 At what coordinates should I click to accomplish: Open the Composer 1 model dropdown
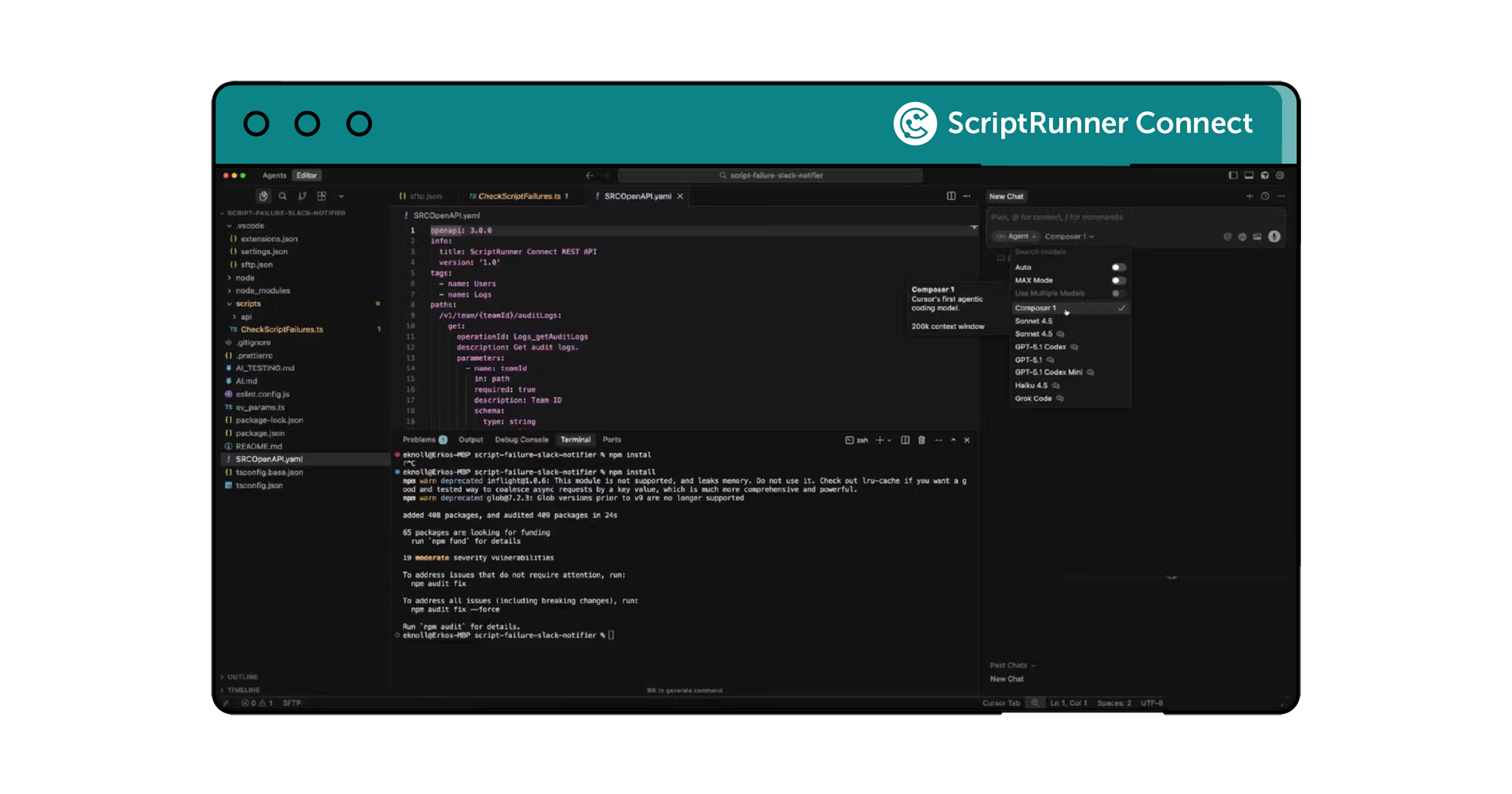tap(1069, 237)
